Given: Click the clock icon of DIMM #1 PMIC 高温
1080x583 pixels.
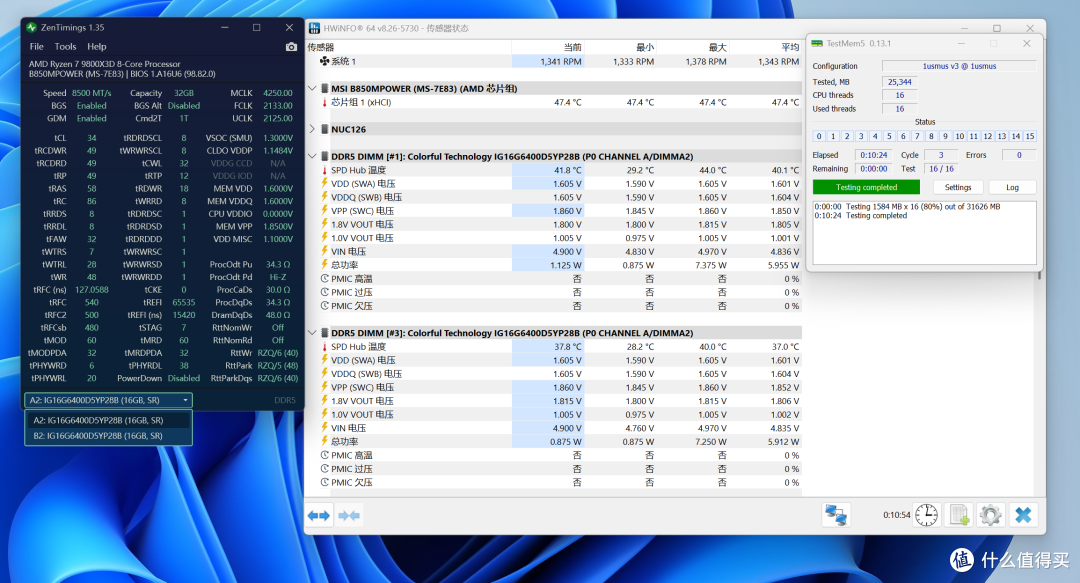Looking at the screenshot, I should (324, 278).
